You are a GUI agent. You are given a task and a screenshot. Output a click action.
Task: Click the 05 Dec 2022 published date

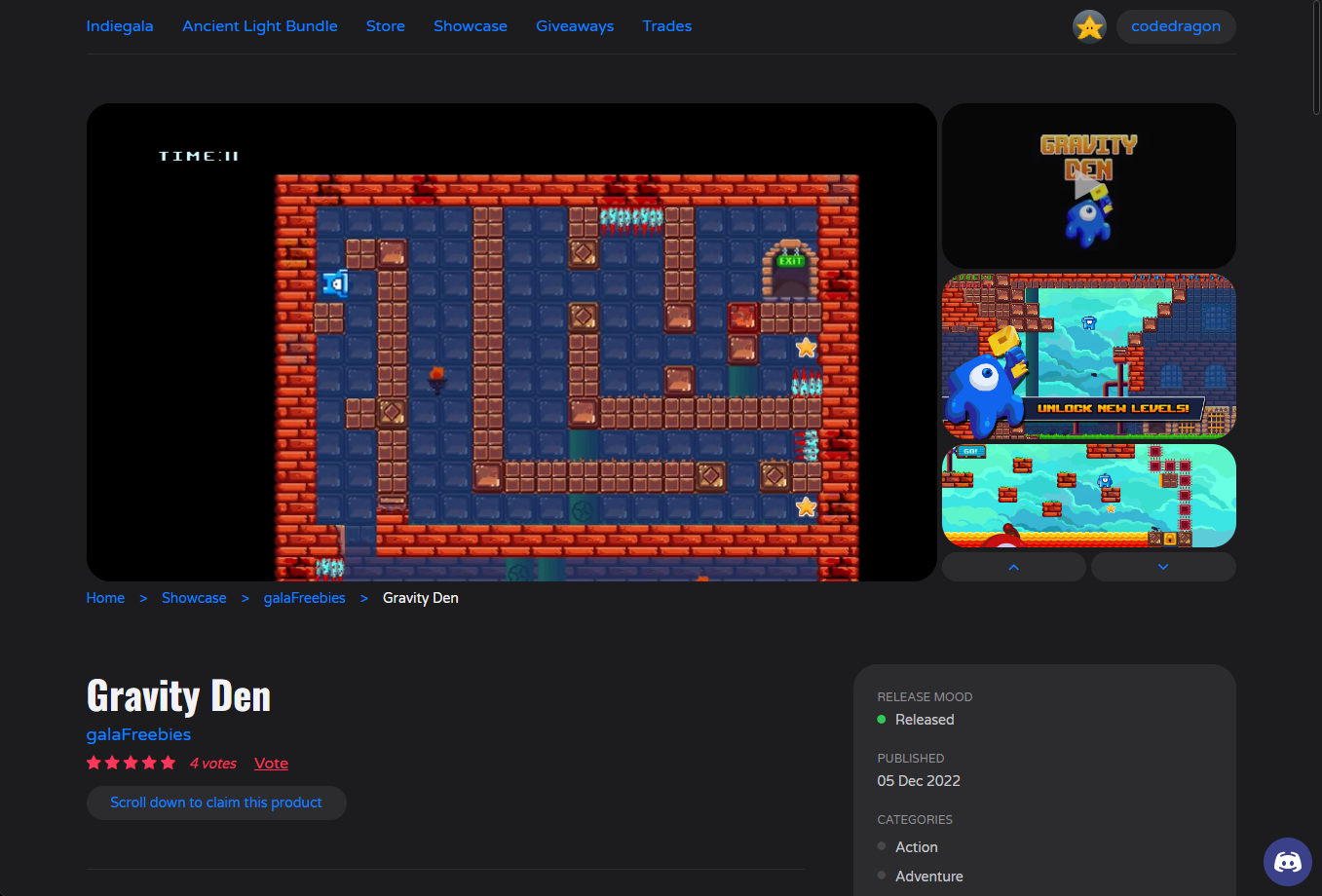click(x=919, y=781)
